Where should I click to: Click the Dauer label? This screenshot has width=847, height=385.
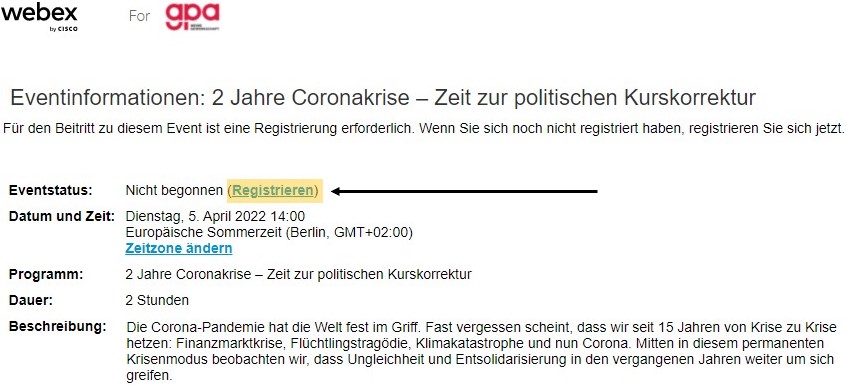(x=31, y=300)
